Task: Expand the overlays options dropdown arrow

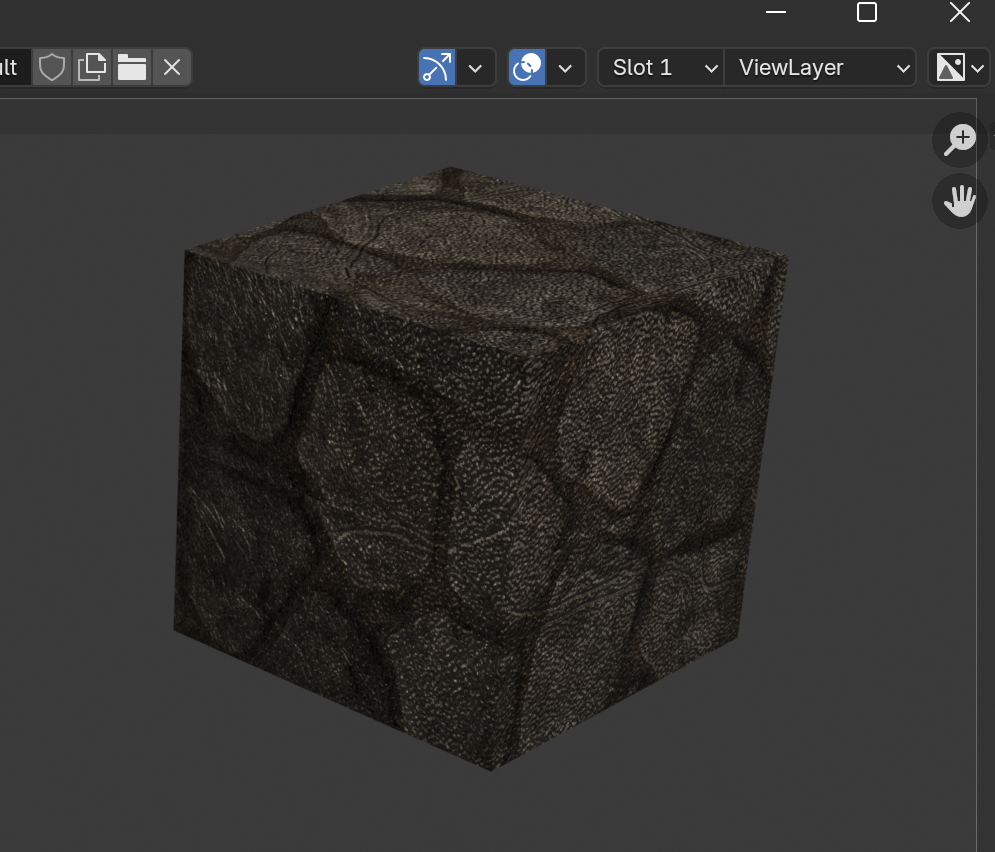Action: (565, 67)
